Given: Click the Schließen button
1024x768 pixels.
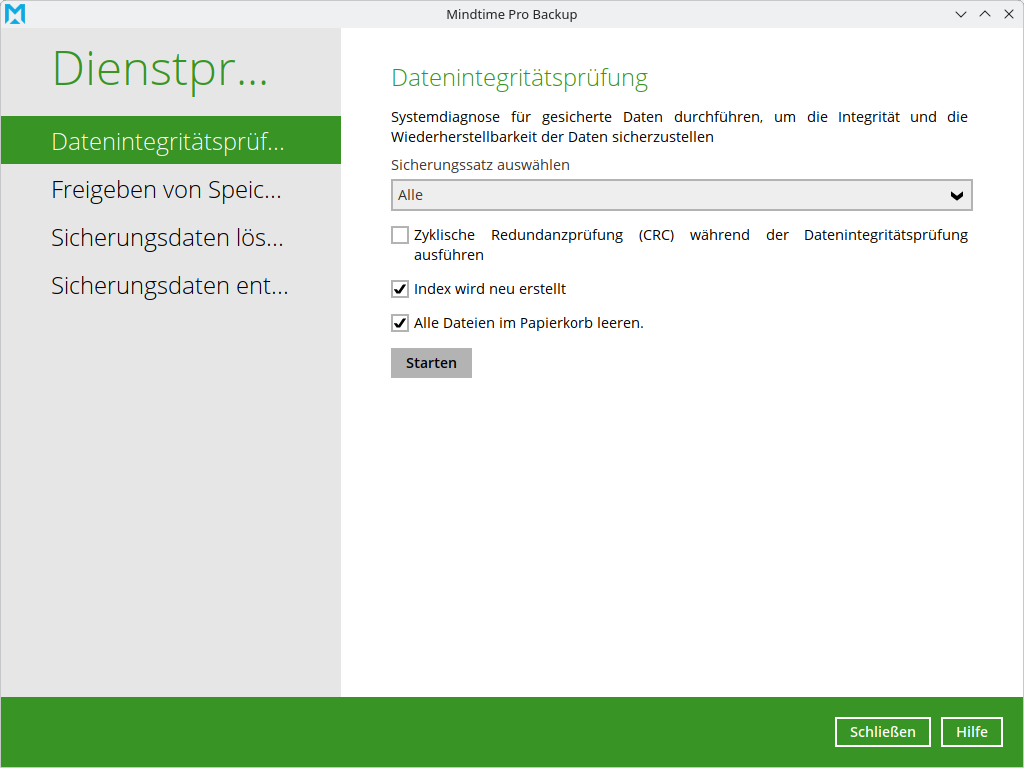Looking at the screenshot, I should [x=882, y=731].
